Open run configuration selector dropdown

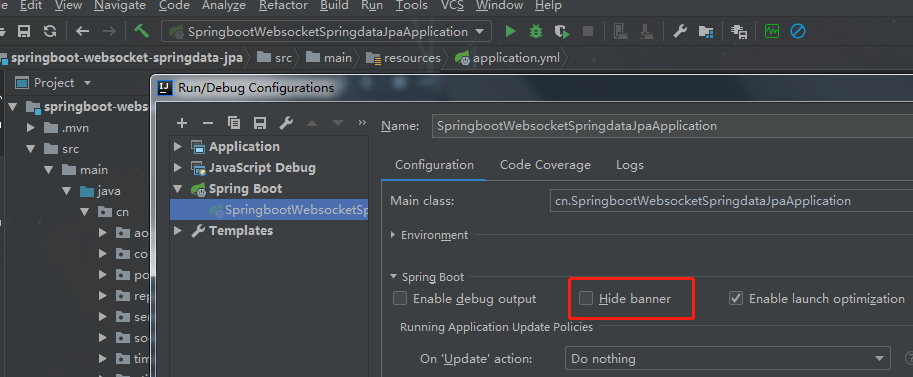326,31
